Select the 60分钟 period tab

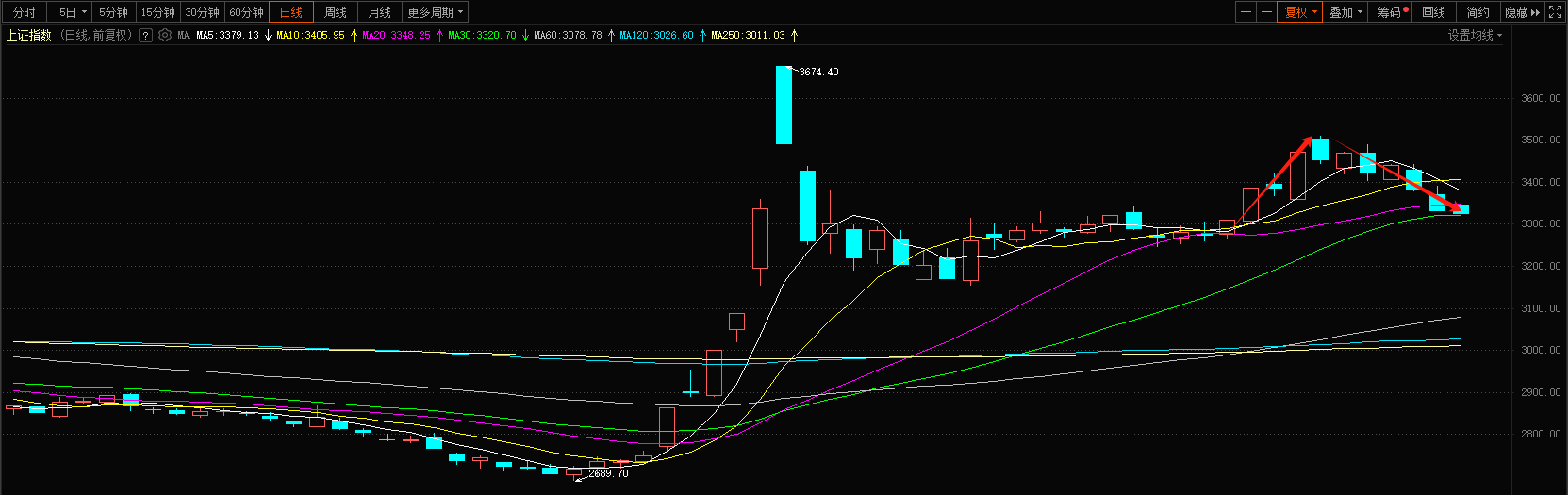pyautogui.click(x=247, y=12)
